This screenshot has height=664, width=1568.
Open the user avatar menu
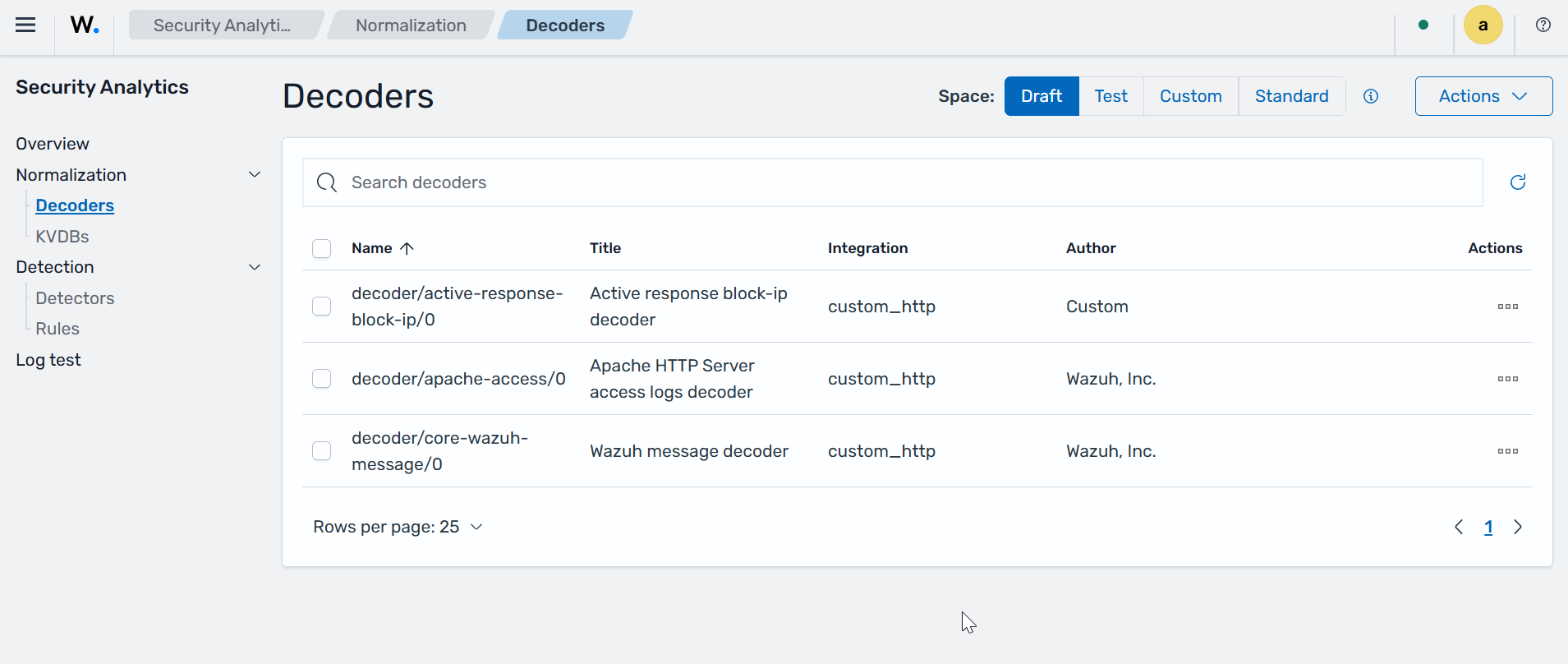tap(1483, 25)
